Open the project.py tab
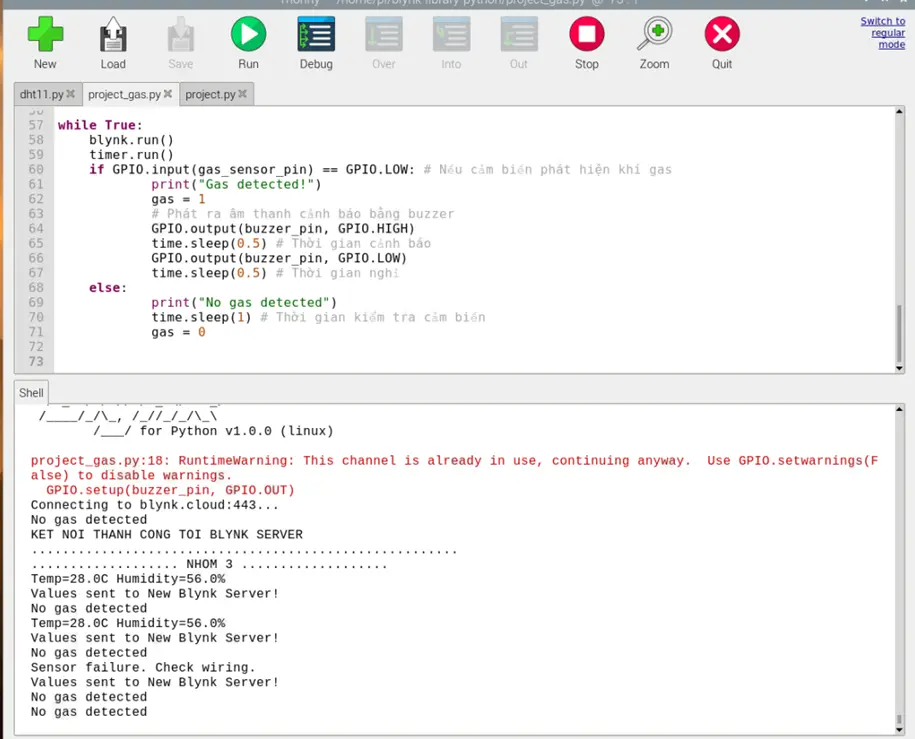 pos(210,95)
